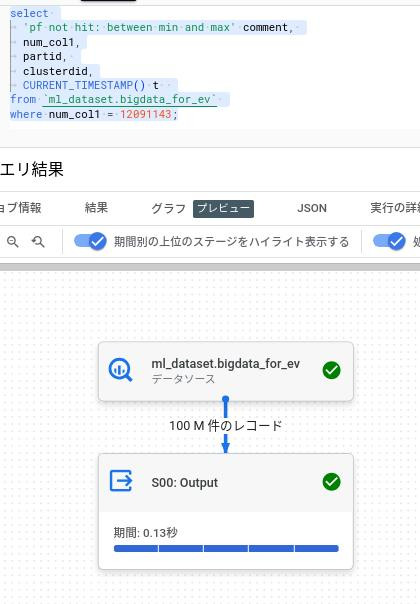Switch to the 結果 tab
Screen dimensions: 420x604
[x=96, y=208]
